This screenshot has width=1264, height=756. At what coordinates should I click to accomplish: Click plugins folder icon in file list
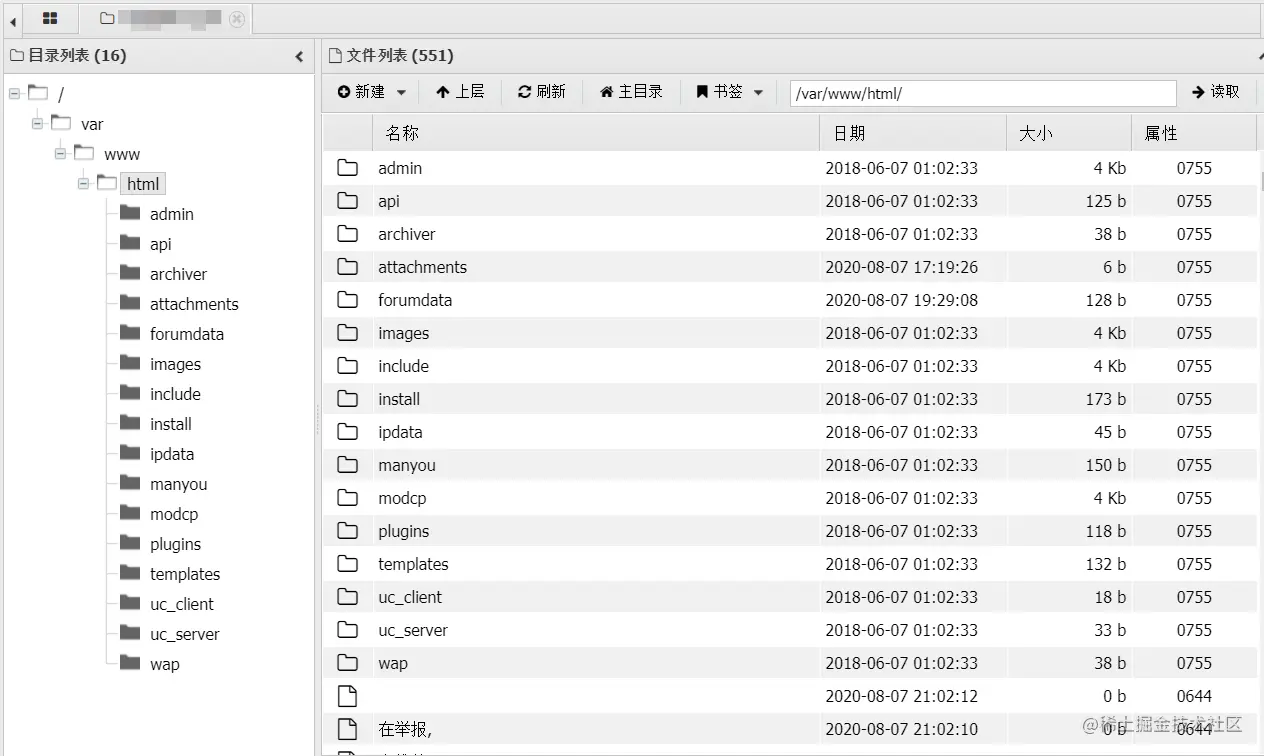tap(347, 531)
